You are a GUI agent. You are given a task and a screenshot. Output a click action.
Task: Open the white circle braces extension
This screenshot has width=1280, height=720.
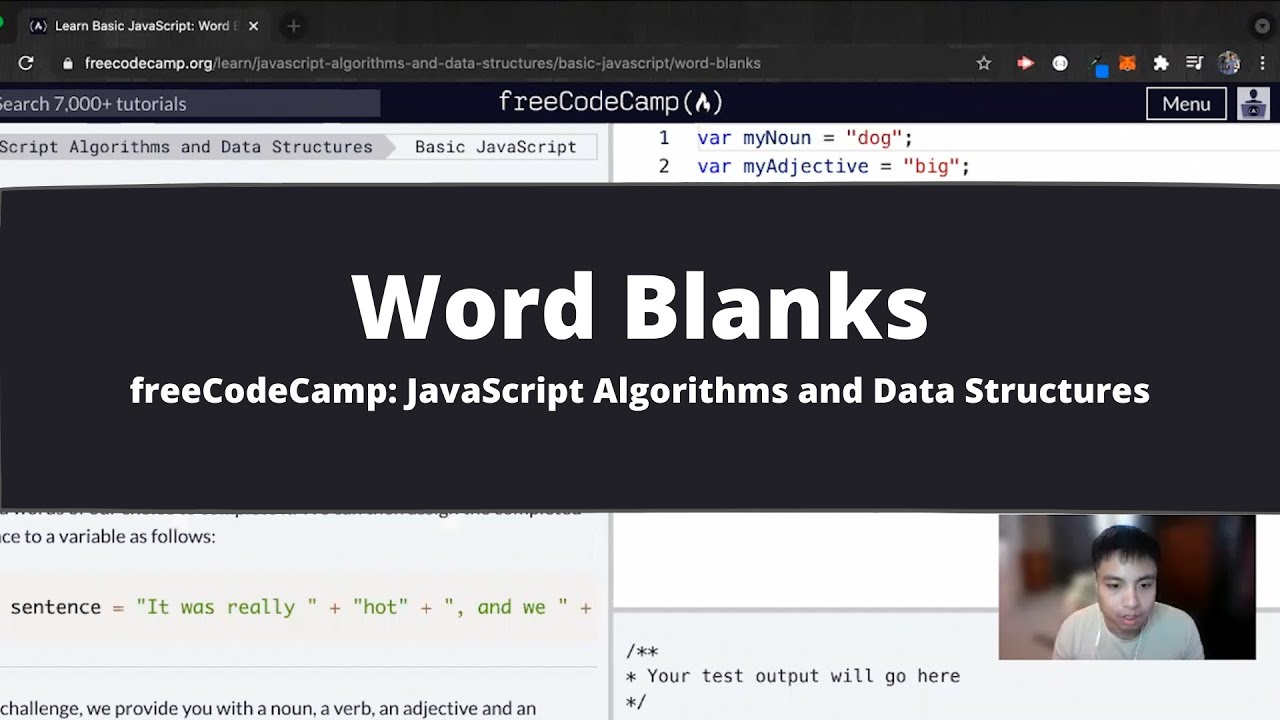pyautogui.click(x=1060, y=63)
